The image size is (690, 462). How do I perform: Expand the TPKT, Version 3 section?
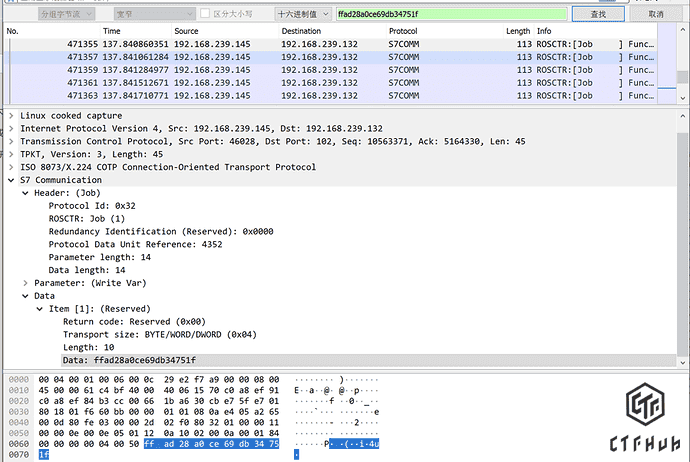[11, 153]
